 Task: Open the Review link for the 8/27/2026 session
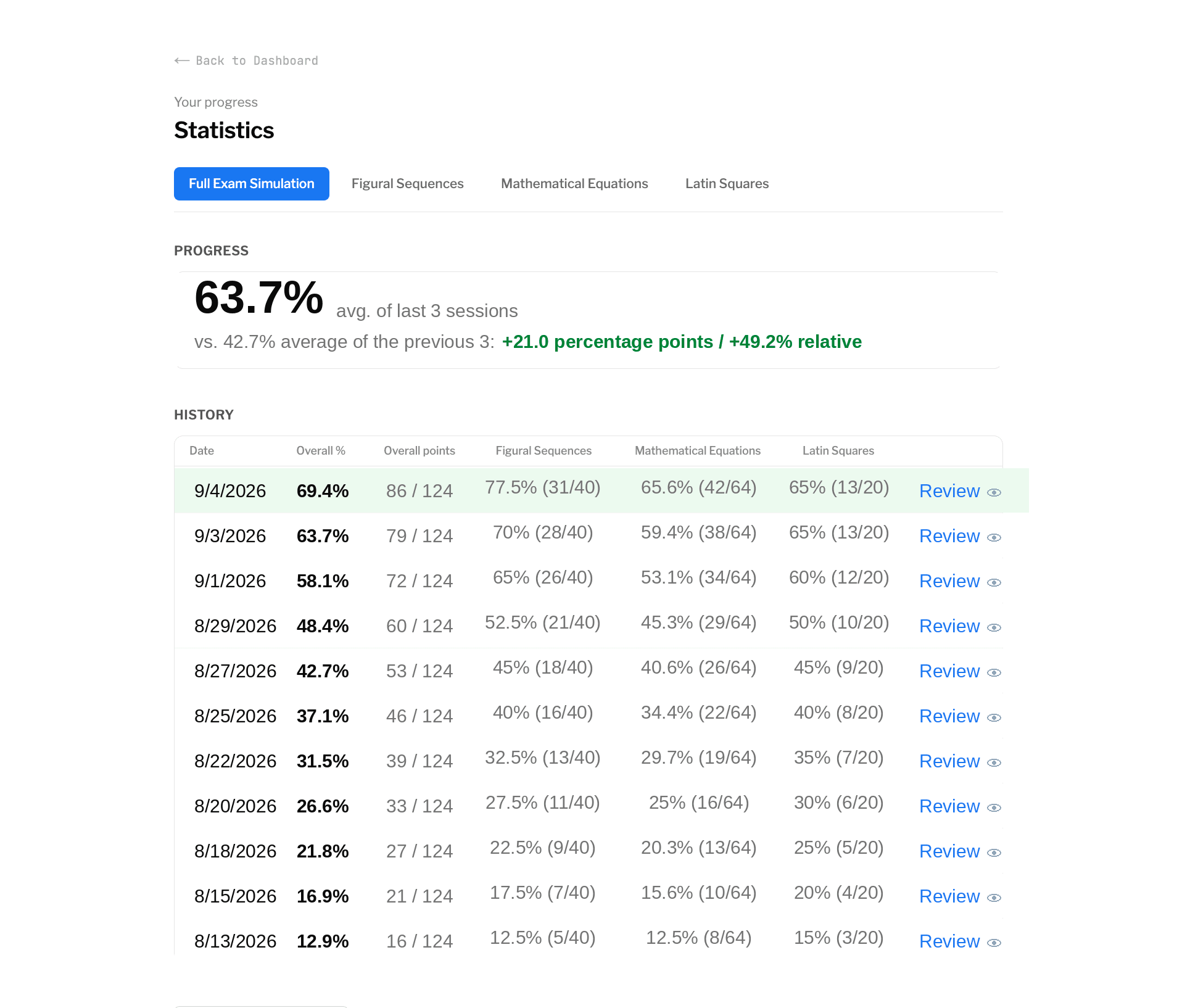pyautogui.click(x=949, y=671)
